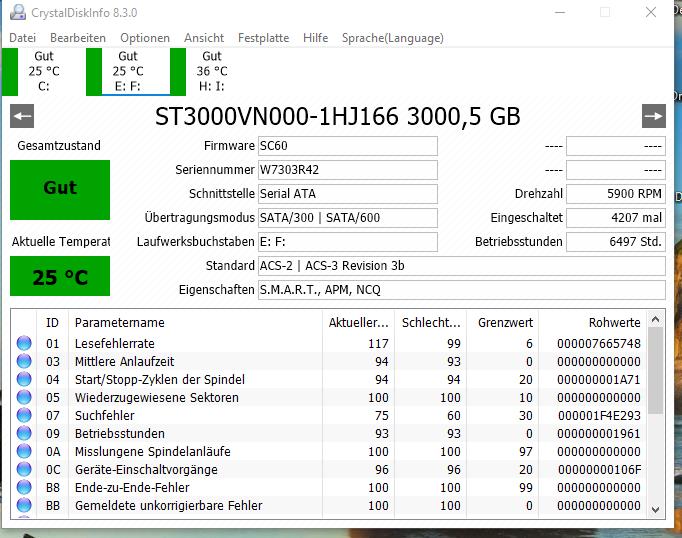Viewport: 682px width, 538px height.
Task: Click status orb for Lesefehlerrate row
Action: coord(24,343)
